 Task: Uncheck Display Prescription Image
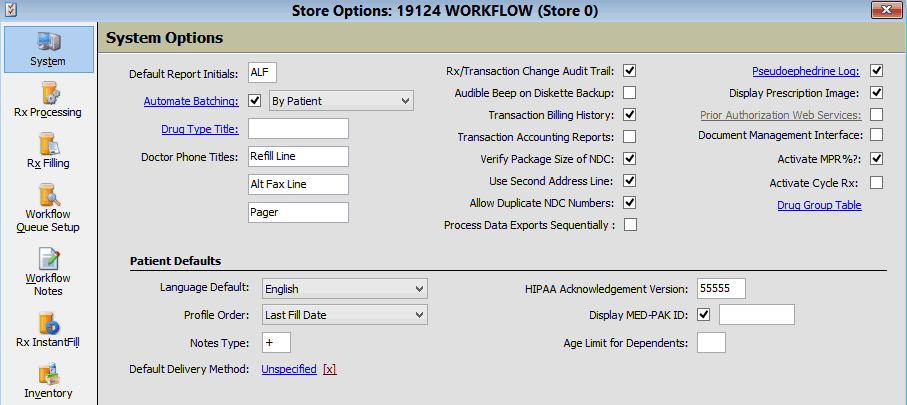tap(876, 93)
